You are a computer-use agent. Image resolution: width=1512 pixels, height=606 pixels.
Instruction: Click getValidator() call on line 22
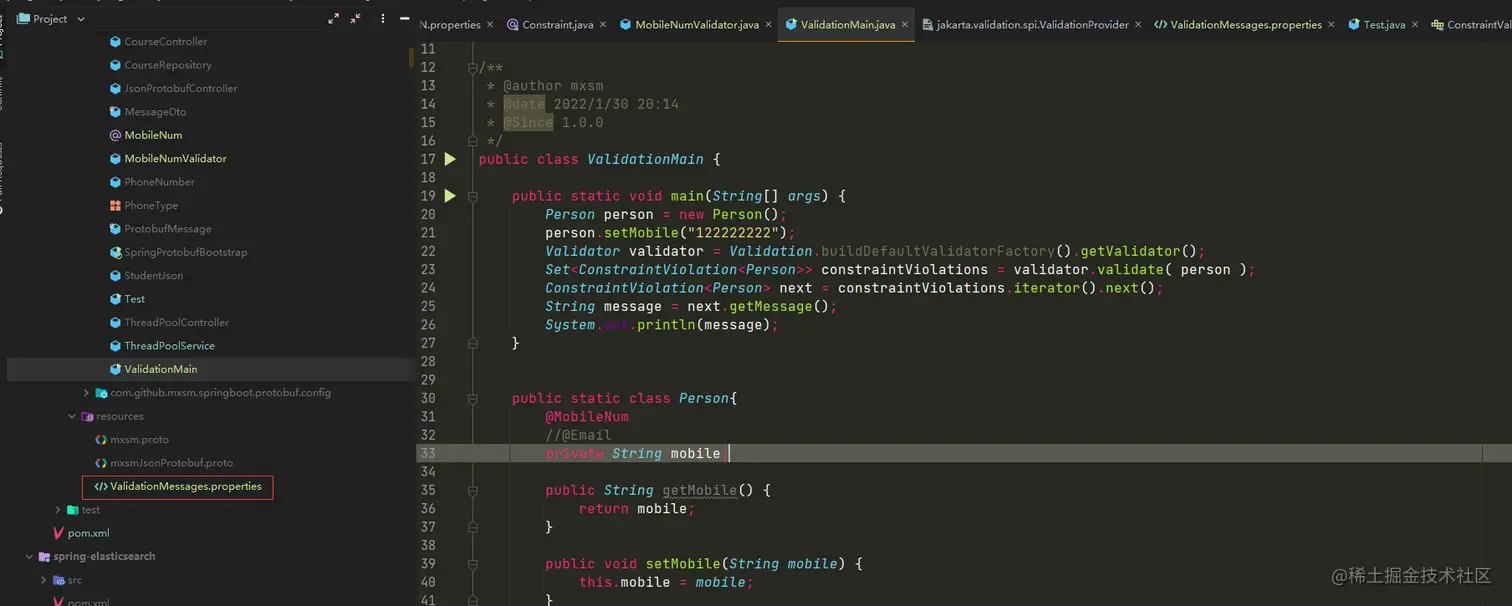pyautogui.click(x=1138, y=251)
